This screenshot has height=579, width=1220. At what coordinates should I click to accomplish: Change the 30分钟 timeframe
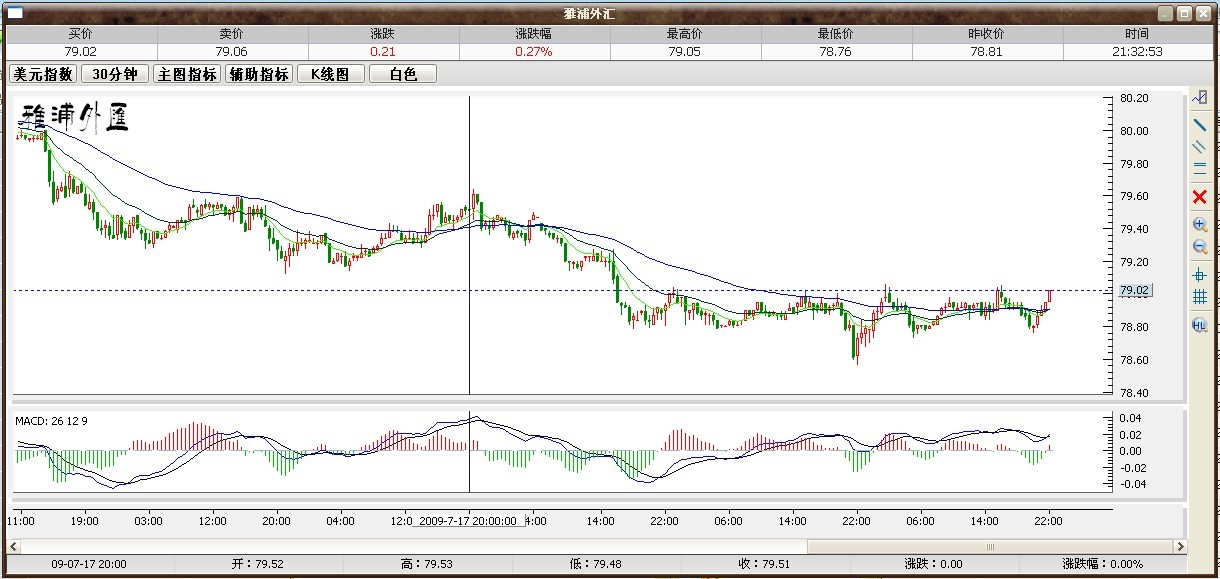pos(115,74)
